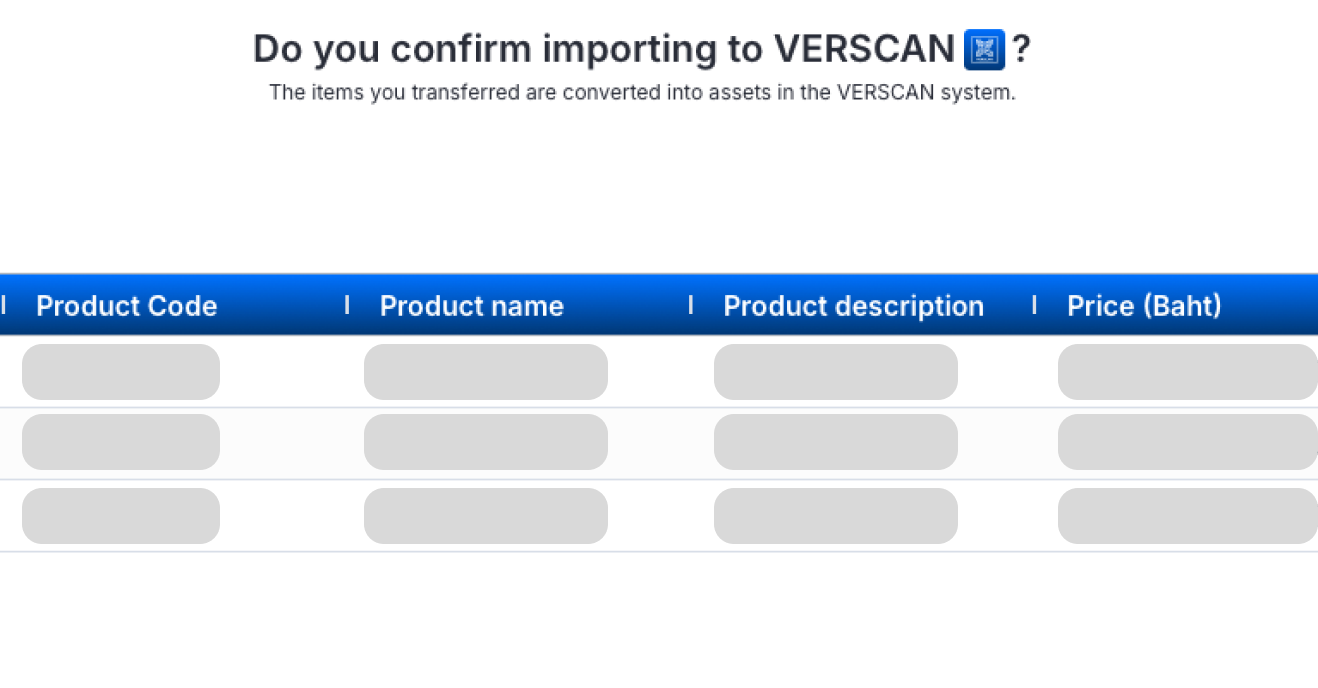Click divider before the Price (Baht) header
The width and height of the screenshot is (1318, 688).
[1034, 305]
